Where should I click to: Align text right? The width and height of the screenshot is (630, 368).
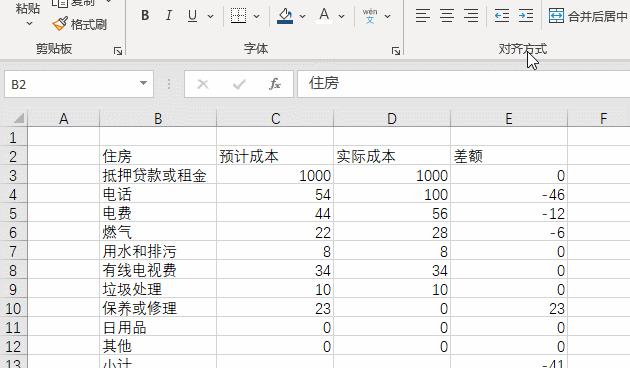click(471, 16)
